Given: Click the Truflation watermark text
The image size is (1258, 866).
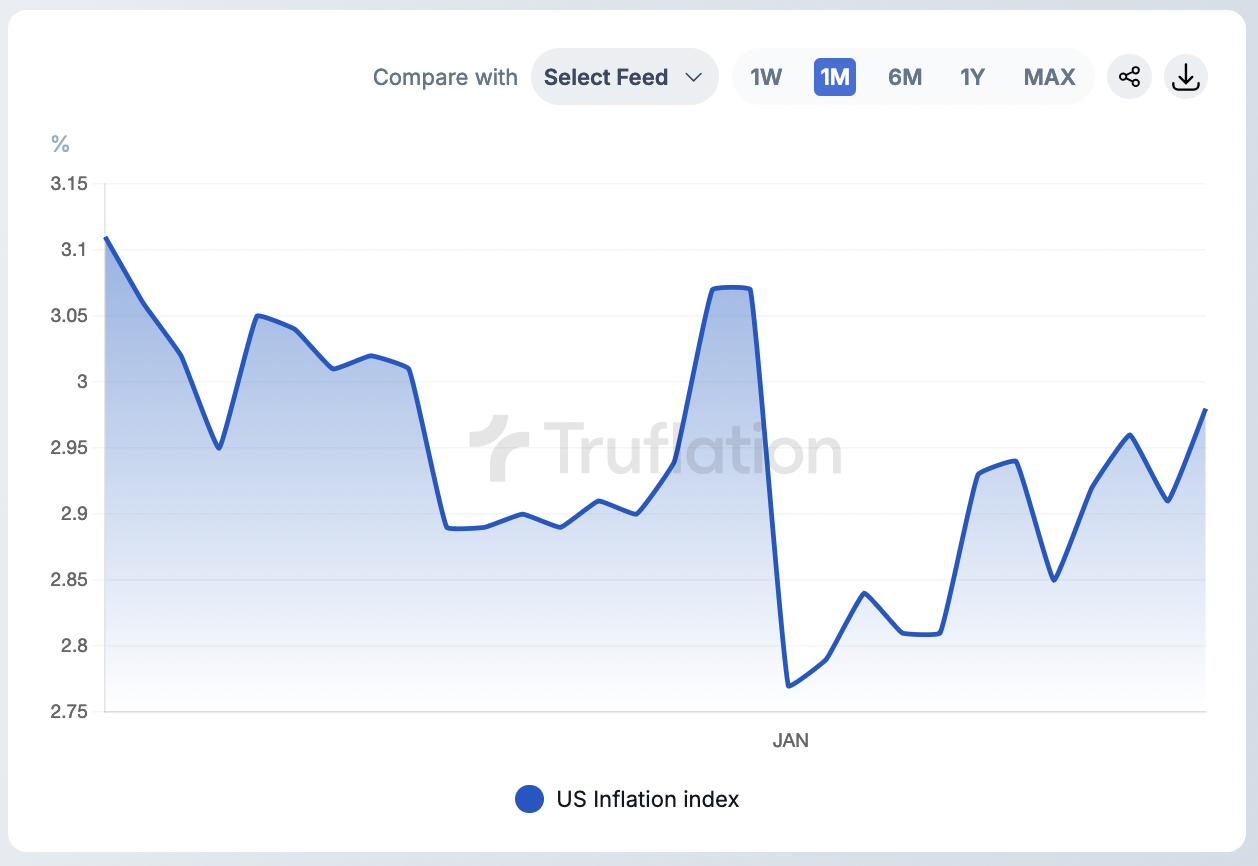Looking at the screenshot, I should pyautogui.click(x=692, y=449).
